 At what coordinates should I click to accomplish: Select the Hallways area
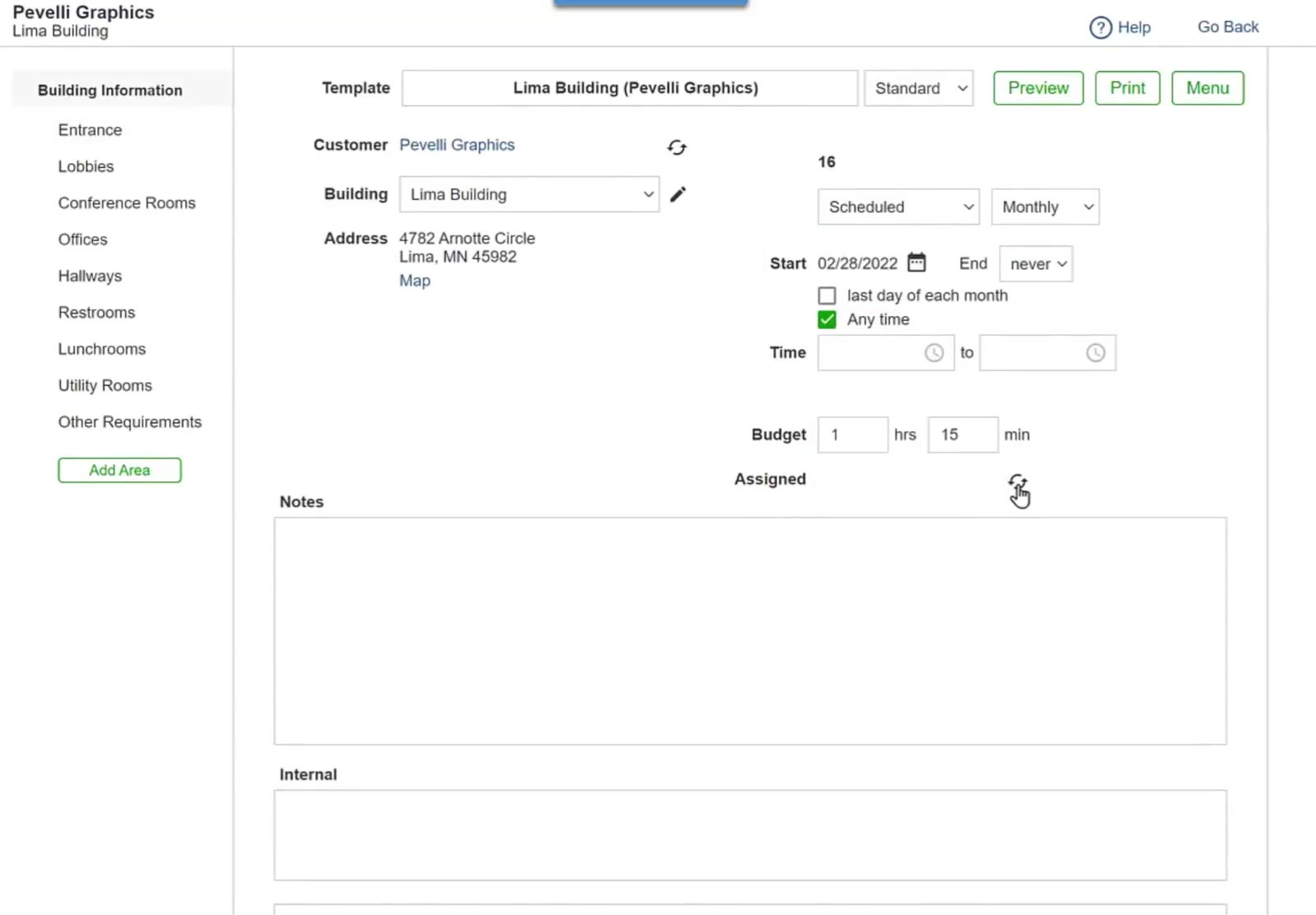pyautogui.click(x=90, y=276)
